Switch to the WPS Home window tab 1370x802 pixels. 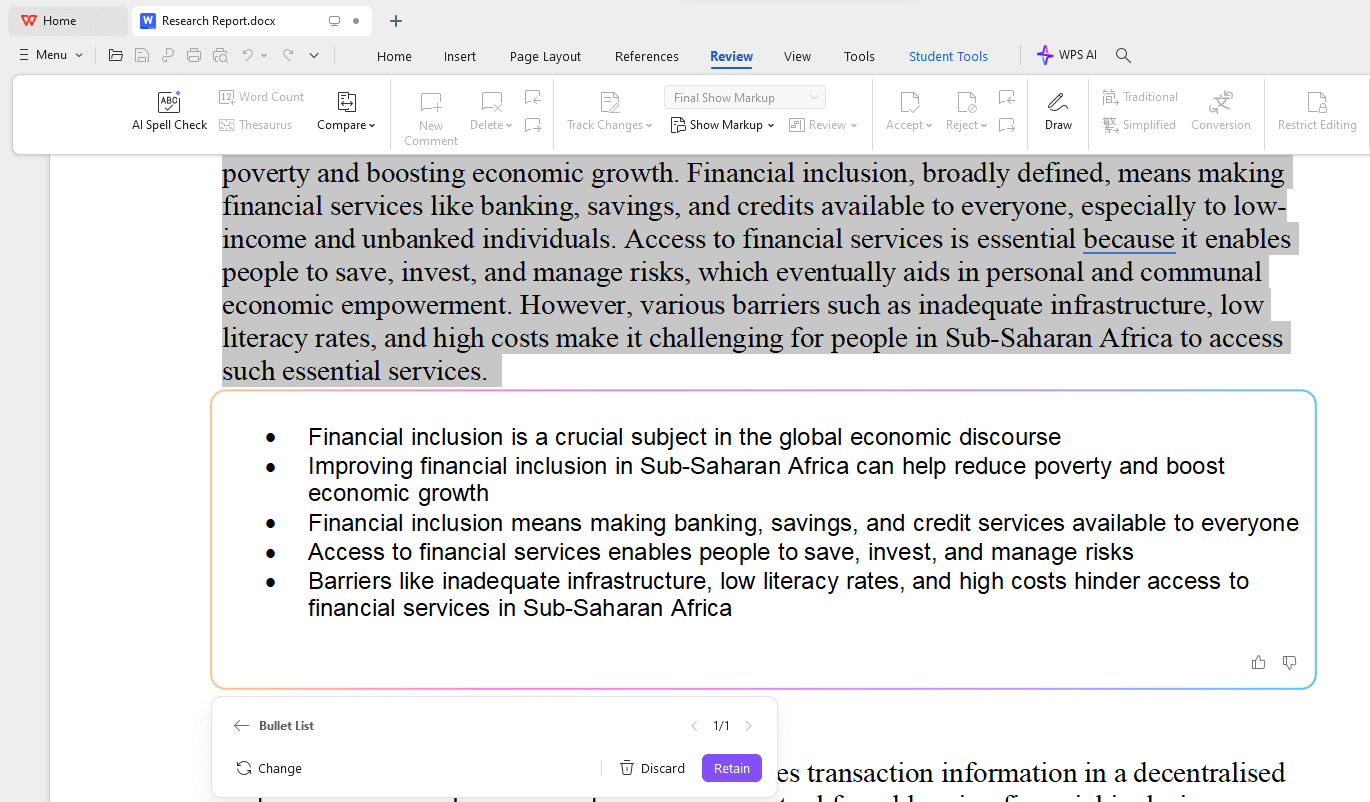click(68, 21)
